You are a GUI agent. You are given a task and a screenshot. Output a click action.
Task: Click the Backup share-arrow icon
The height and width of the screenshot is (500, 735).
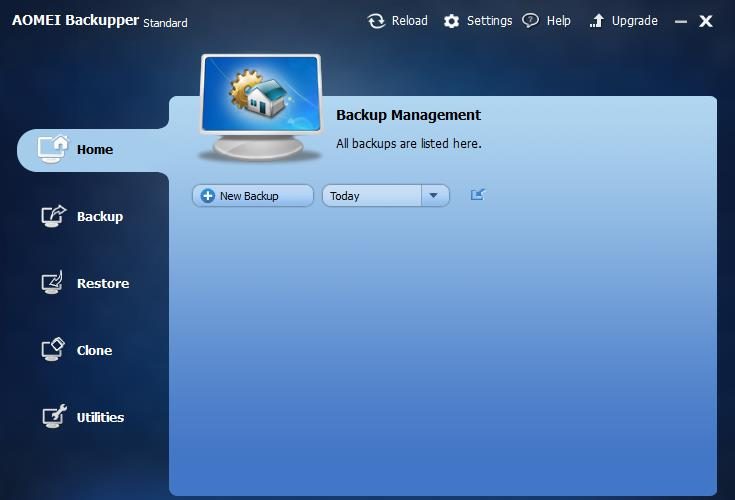click(53, 216)
